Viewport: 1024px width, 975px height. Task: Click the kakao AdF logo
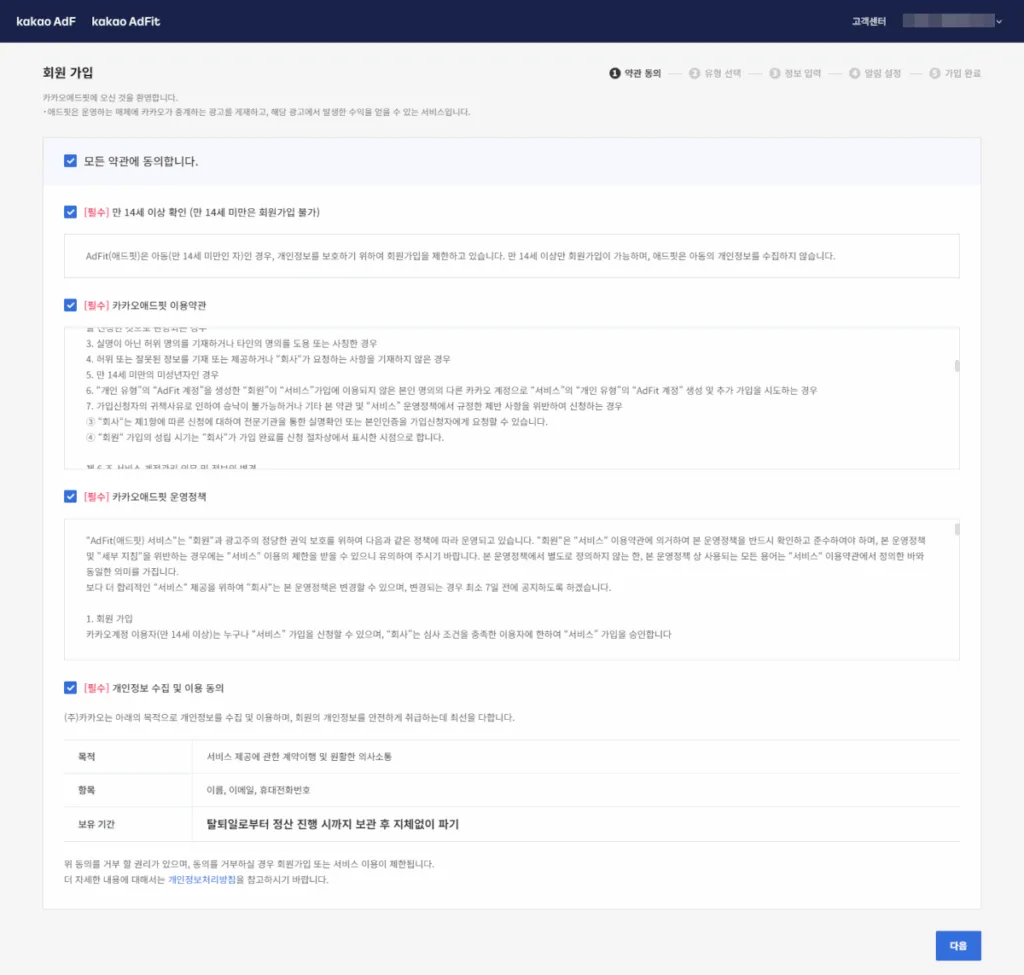[x=46, y=21]
